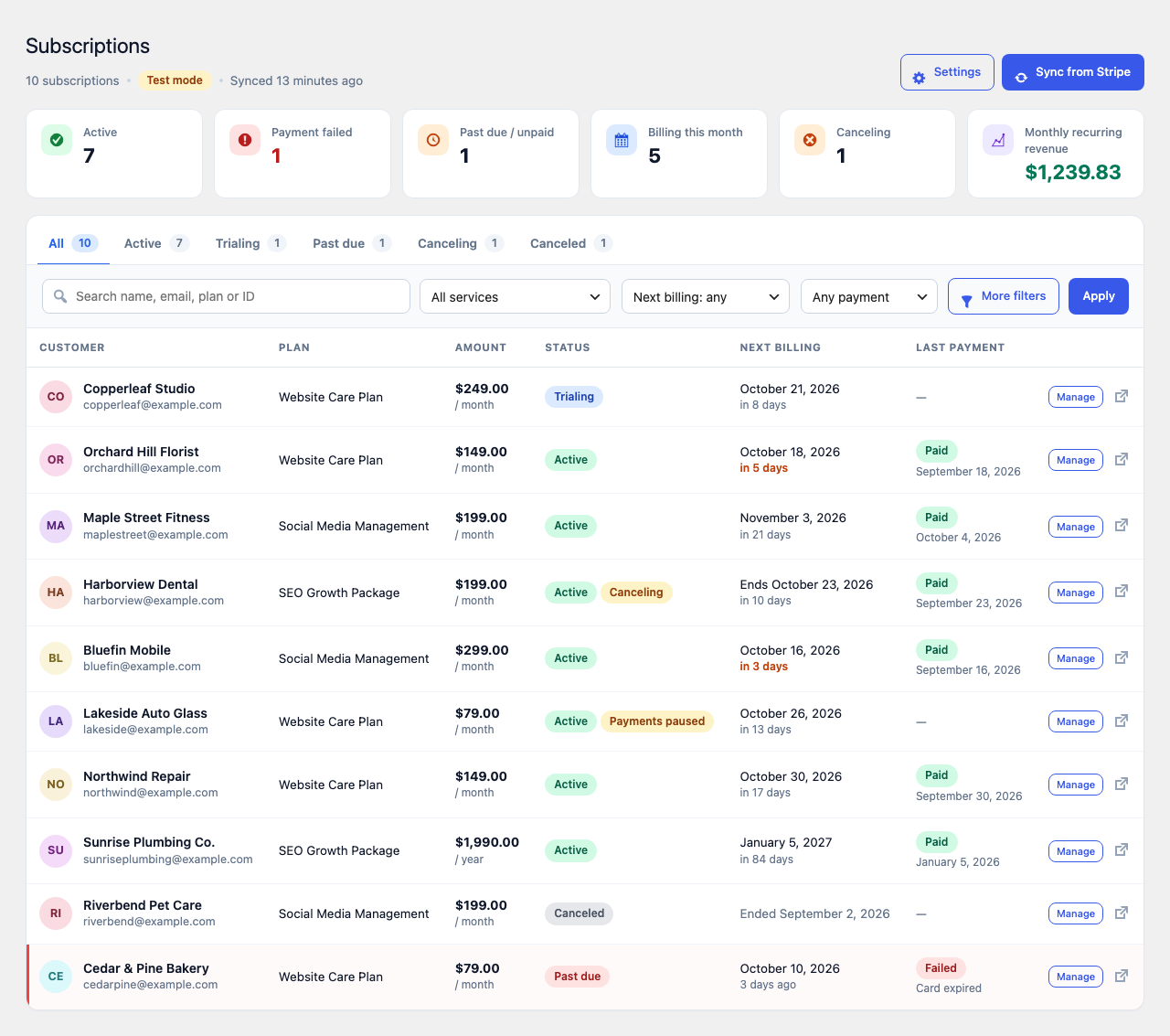Expand the Next billing filter dropdown
Image resolution: width=1170 pixels, height=1036 pixels.
point(706,296)
